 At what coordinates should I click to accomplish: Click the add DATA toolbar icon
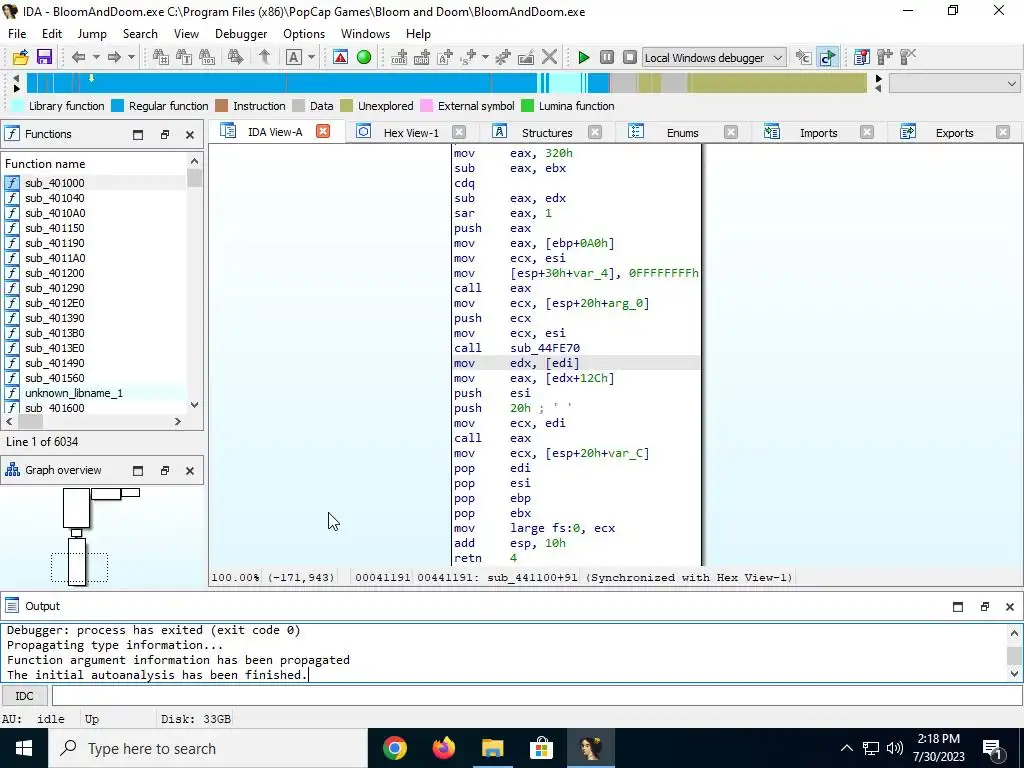click(x=422, y=57)
